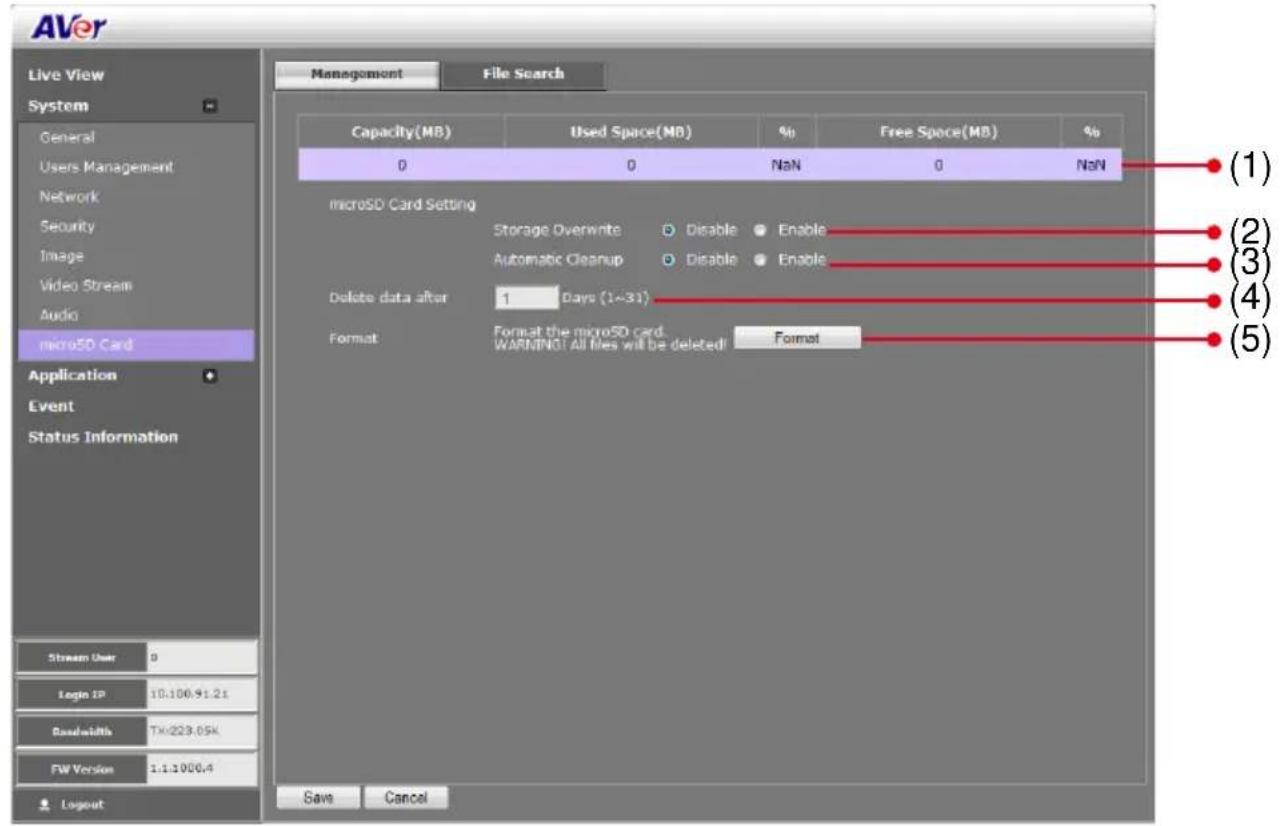The height and width of the screenshot is (826, 1282).
Task: Set Storage Overwrite to Disable
Action: click(669, 230)
